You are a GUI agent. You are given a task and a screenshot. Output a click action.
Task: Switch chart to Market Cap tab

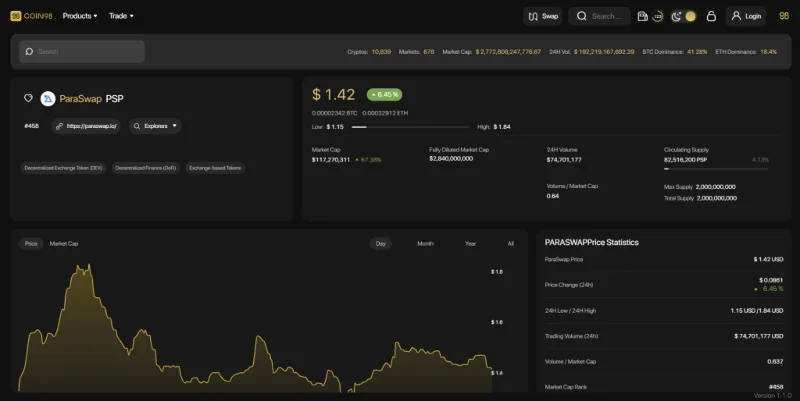point(64,243)
